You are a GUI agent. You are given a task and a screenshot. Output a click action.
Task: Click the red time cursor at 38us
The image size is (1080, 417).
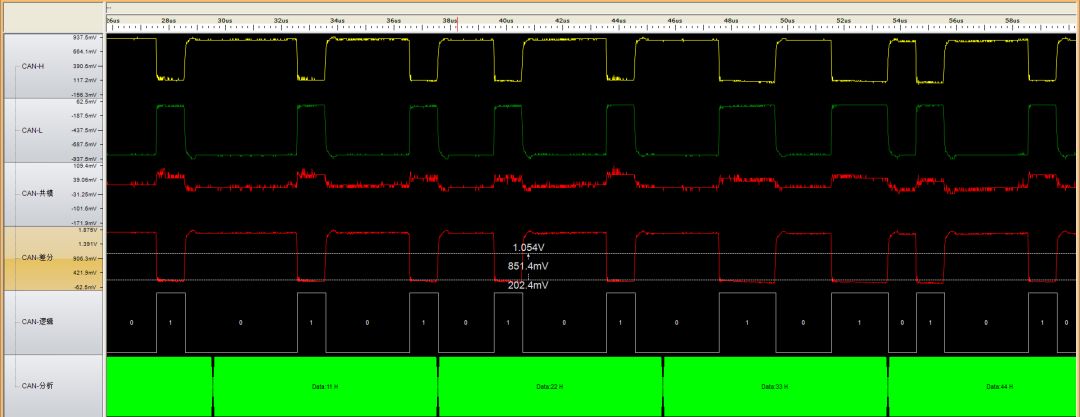point(457,24)
